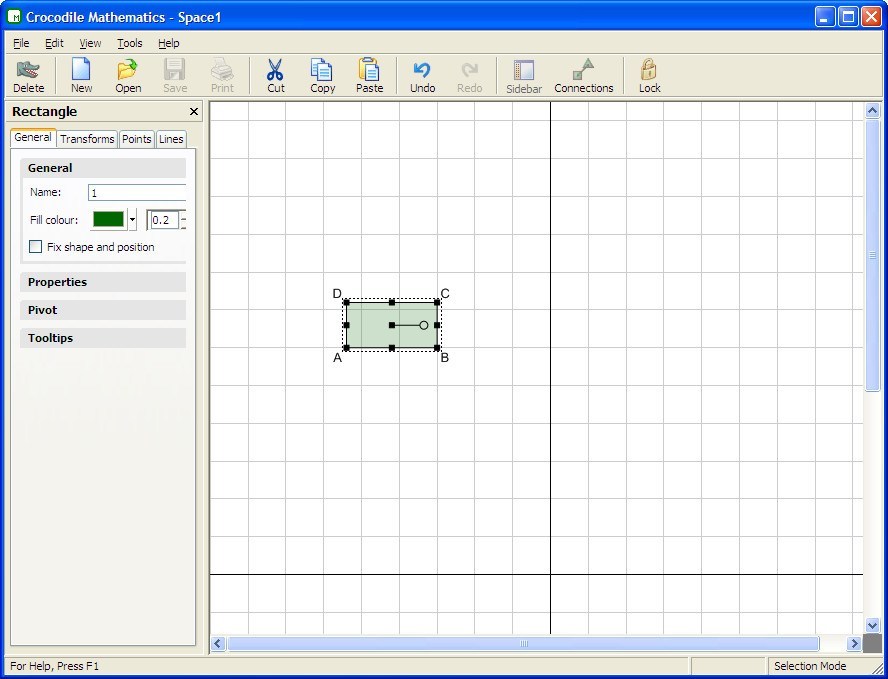Click the opacity spinner arrows
This screenshot has height=679, width=888.
click(x=183, y=220)
